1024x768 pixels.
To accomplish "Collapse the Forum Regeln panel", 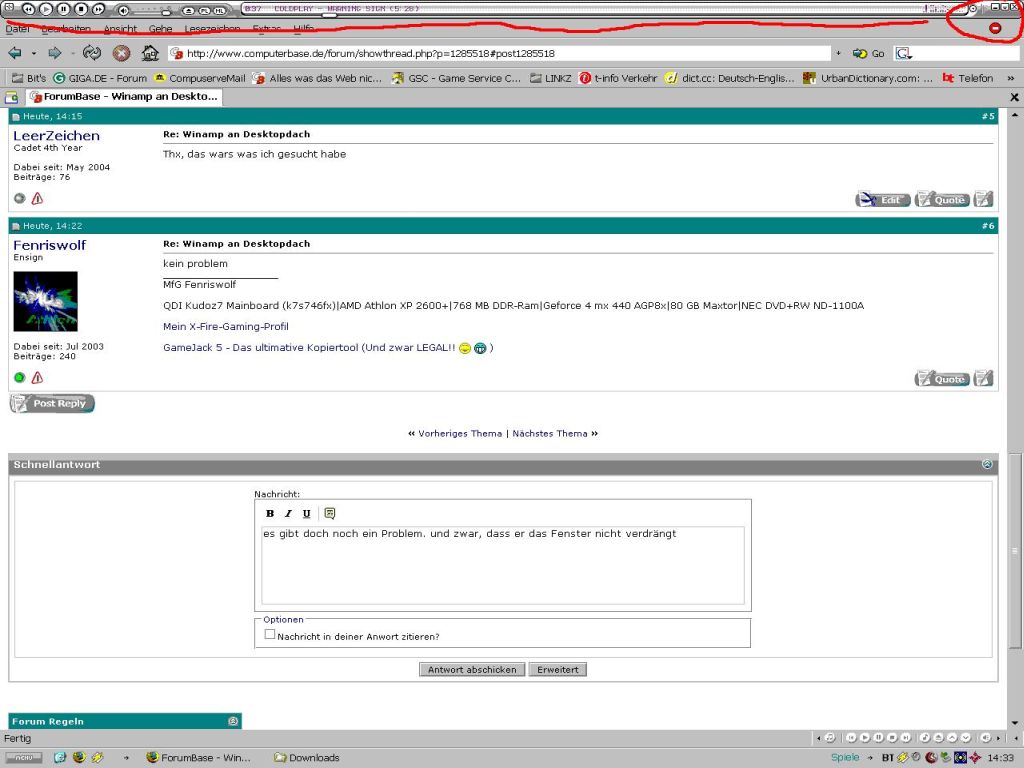I will (x=233, y=721).
